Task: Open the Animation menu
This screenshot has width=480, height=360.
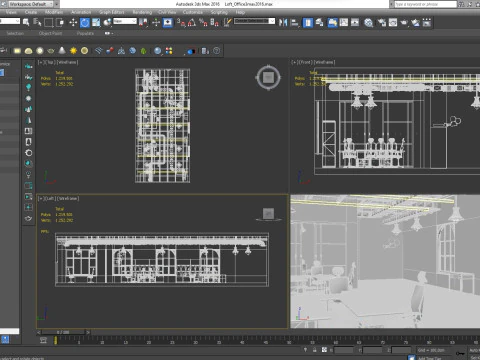Action: [81, 12]
